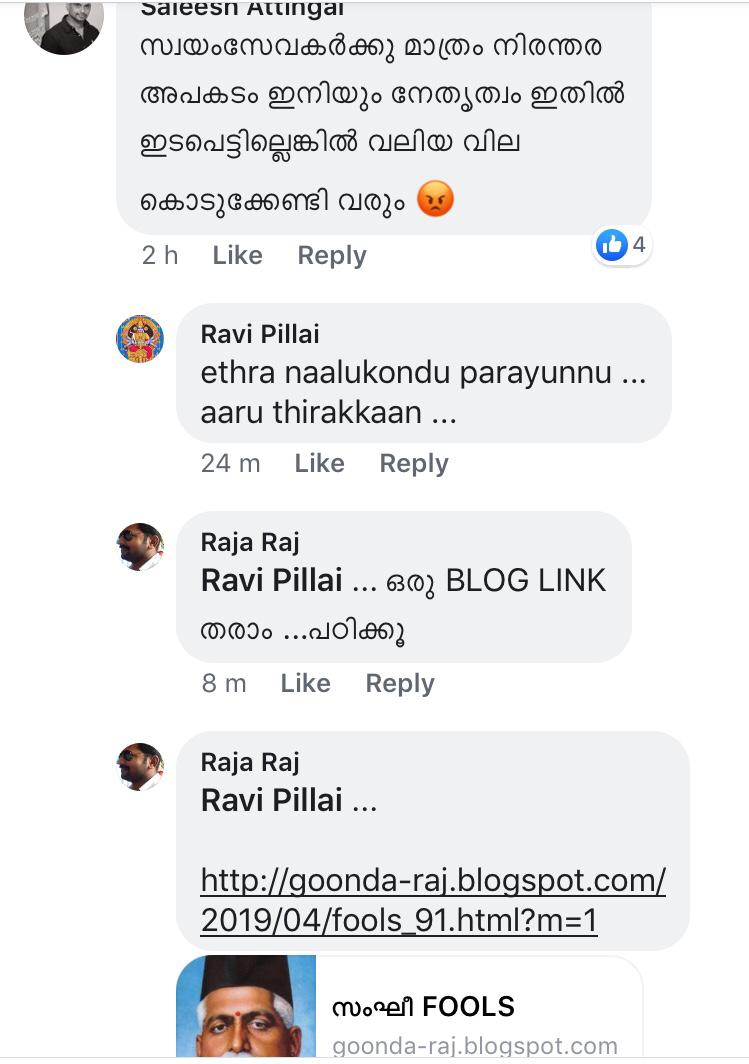
Task: Open Raja Raj's name above the blog link comment
Action: [x=250, y=542]
